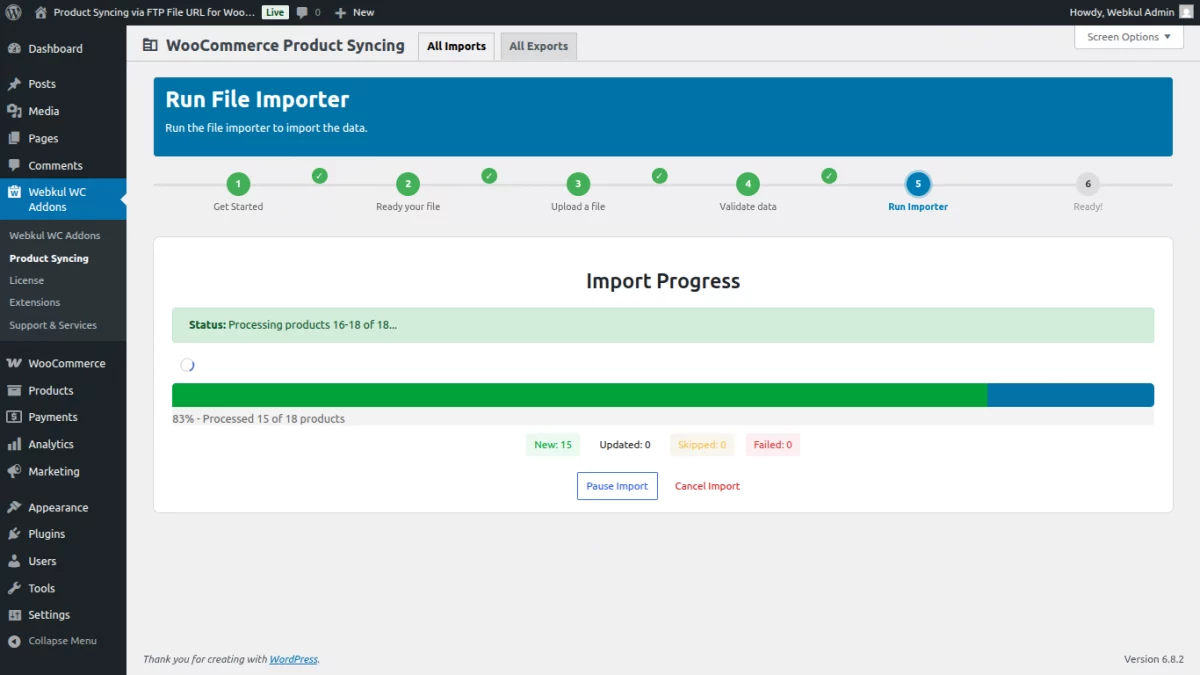Click the Marketing megaphone icon
Screen dimensions: 1200x675
(x=14, y=471)
